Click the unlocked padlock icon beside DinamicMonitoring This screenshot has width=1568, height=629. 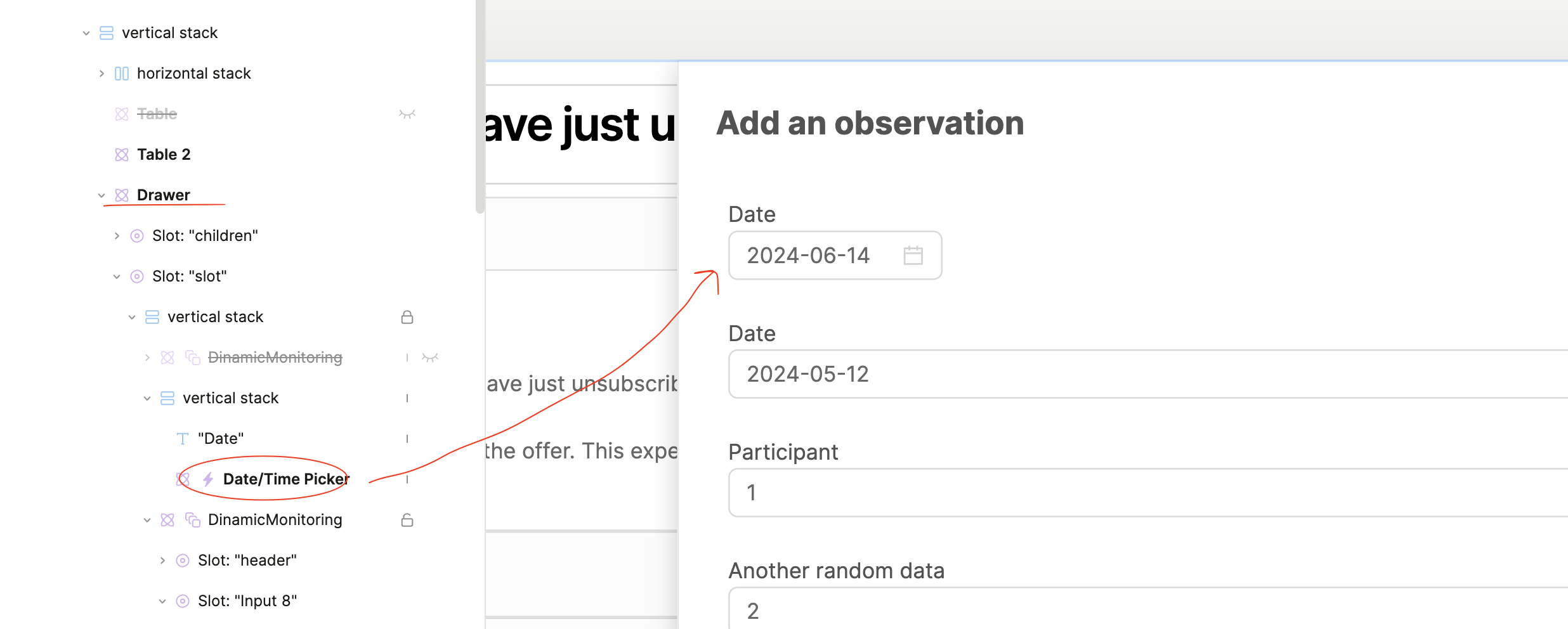coord(407,520)
